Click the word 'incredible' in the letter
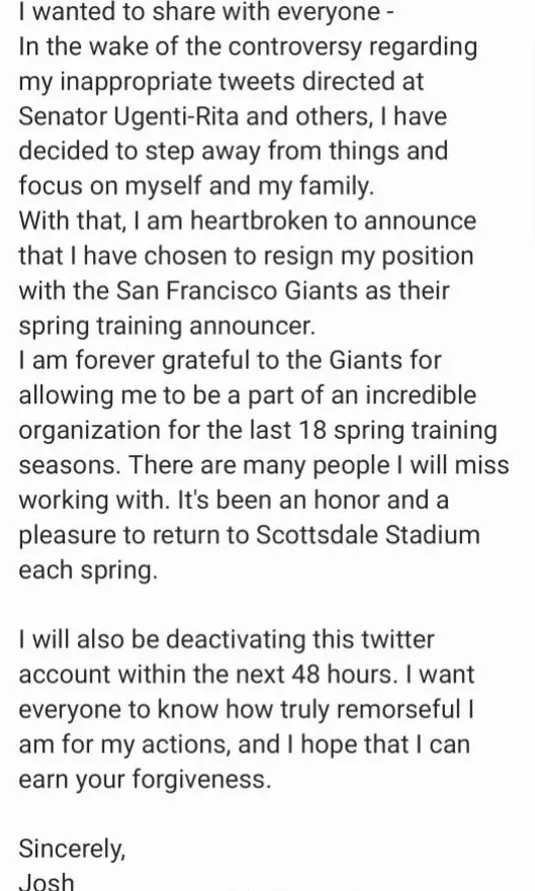This screenshot has width=535, height=891. coord(420,395)
